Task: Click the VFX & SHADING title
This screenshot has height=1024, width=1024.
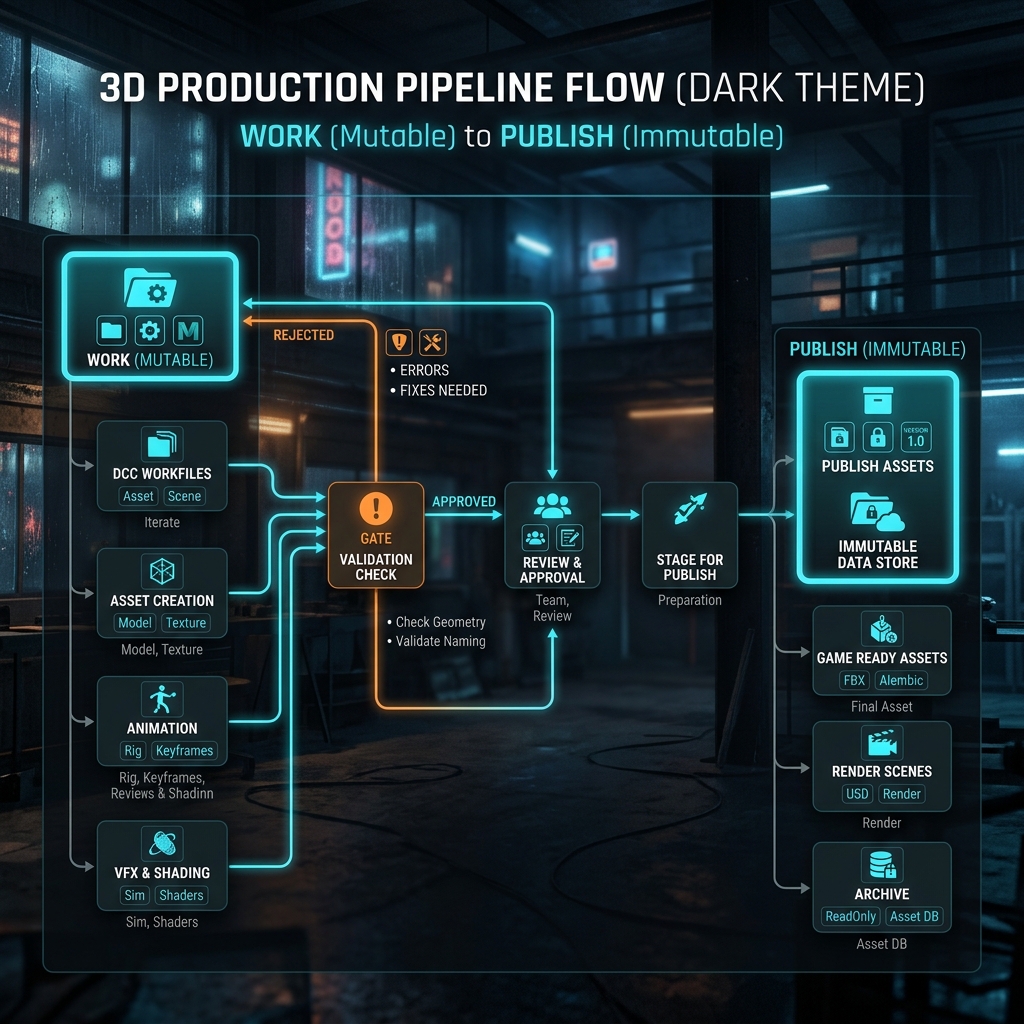Action: point(162,872)
